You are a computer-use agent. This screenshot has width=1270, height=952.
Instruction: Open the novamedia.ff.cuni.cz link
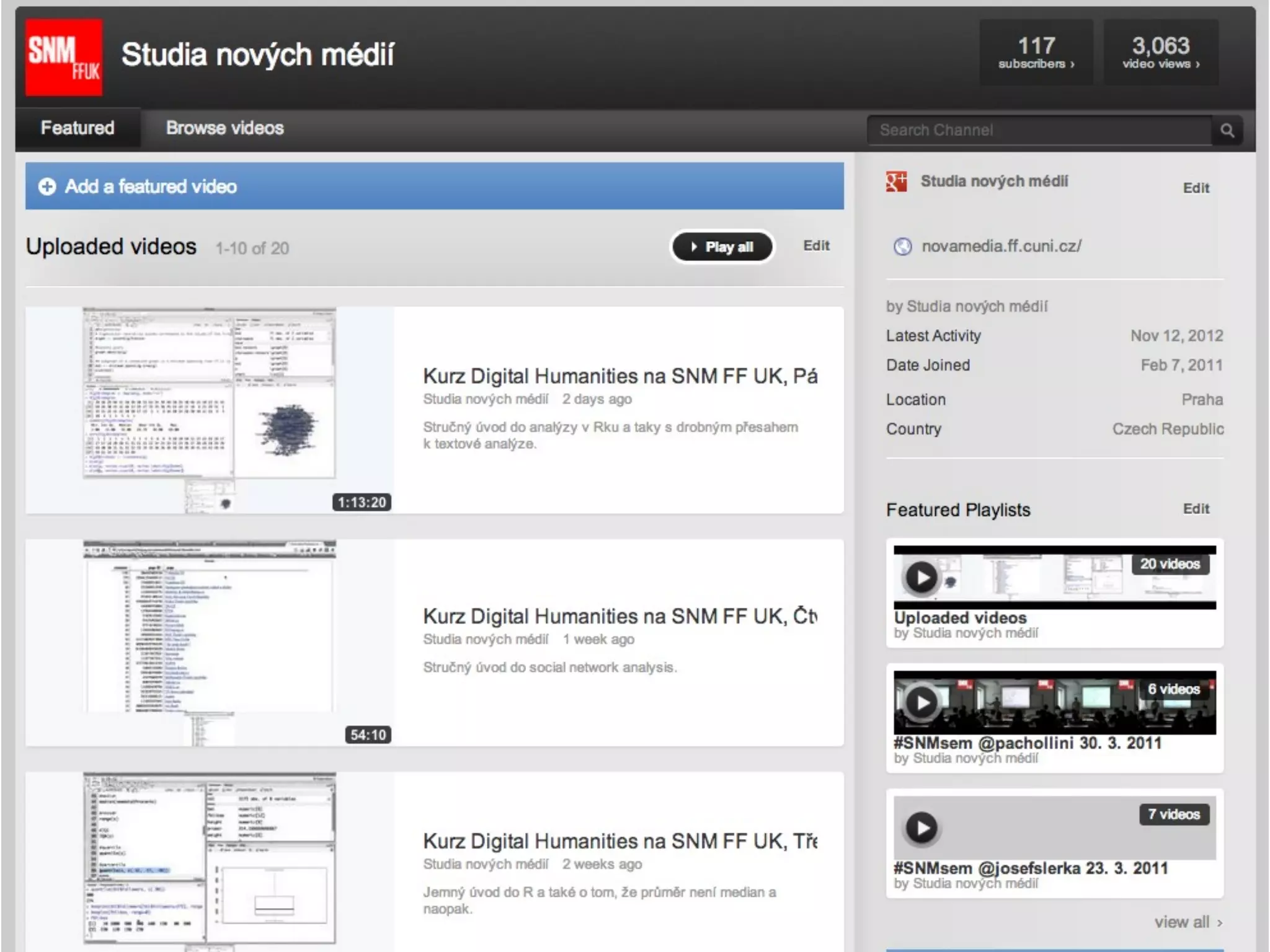[x=1001, y=247]
